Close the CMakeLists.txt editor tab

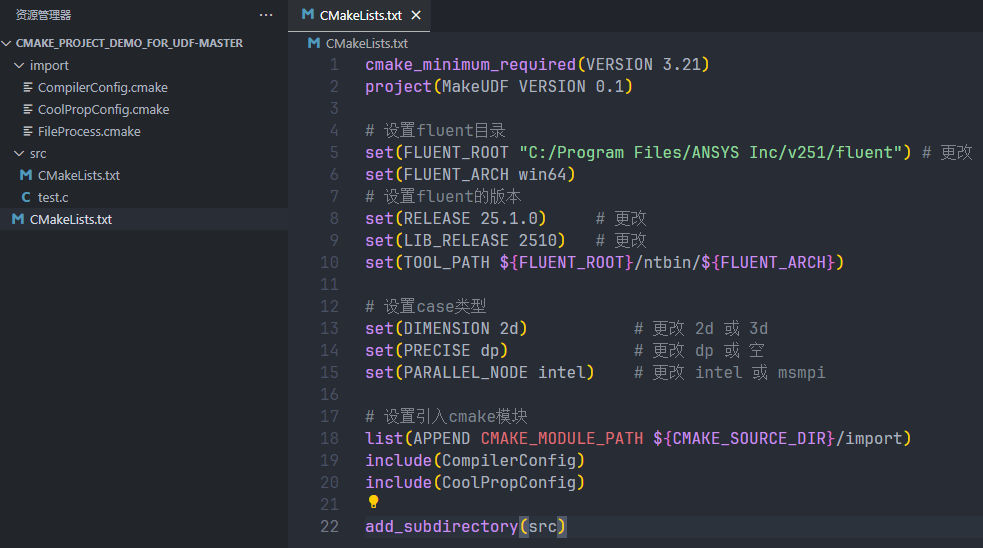tap(416, 15)
